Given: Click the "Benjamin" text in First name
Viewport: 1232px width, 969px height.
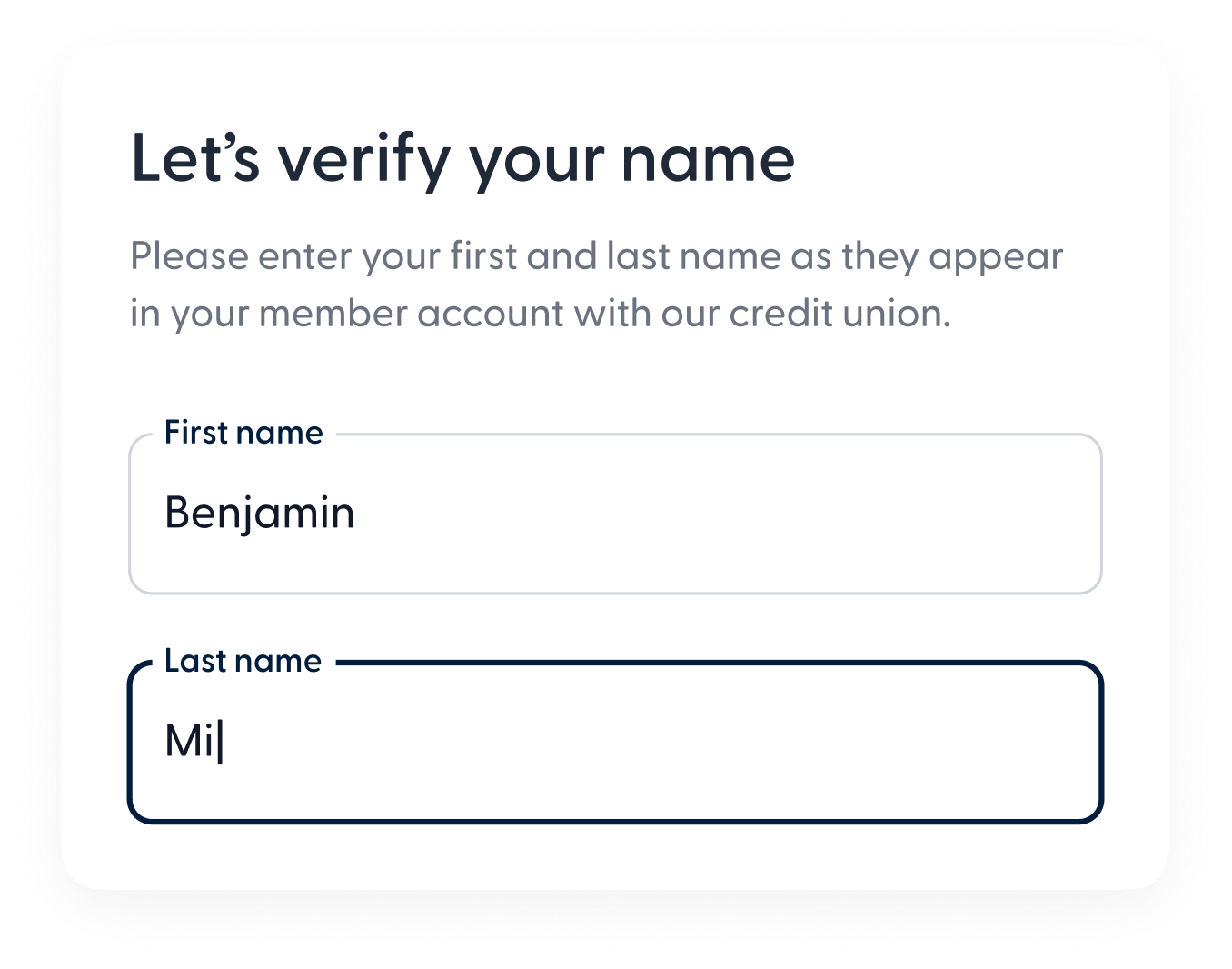Looking at the screenshot, I should click(x=259, y=513).
